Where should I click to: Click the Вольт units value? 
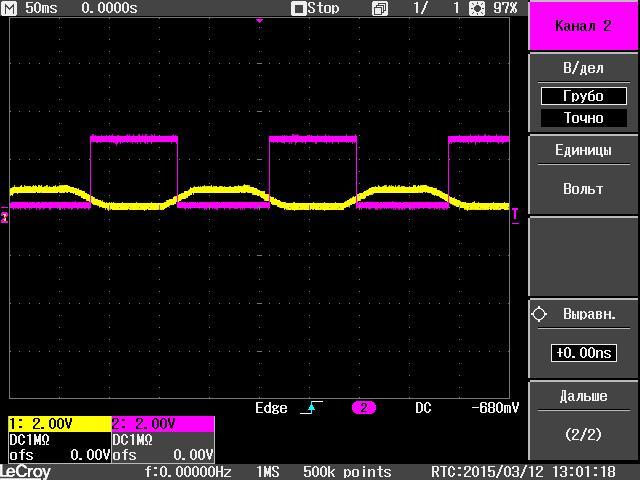pyautogui.click(x=583, y=189)
